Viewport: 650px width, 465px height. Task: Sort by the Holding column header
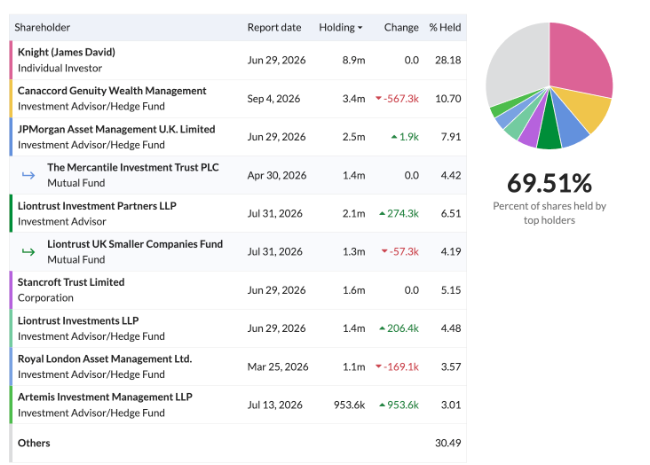pos(340,27)
